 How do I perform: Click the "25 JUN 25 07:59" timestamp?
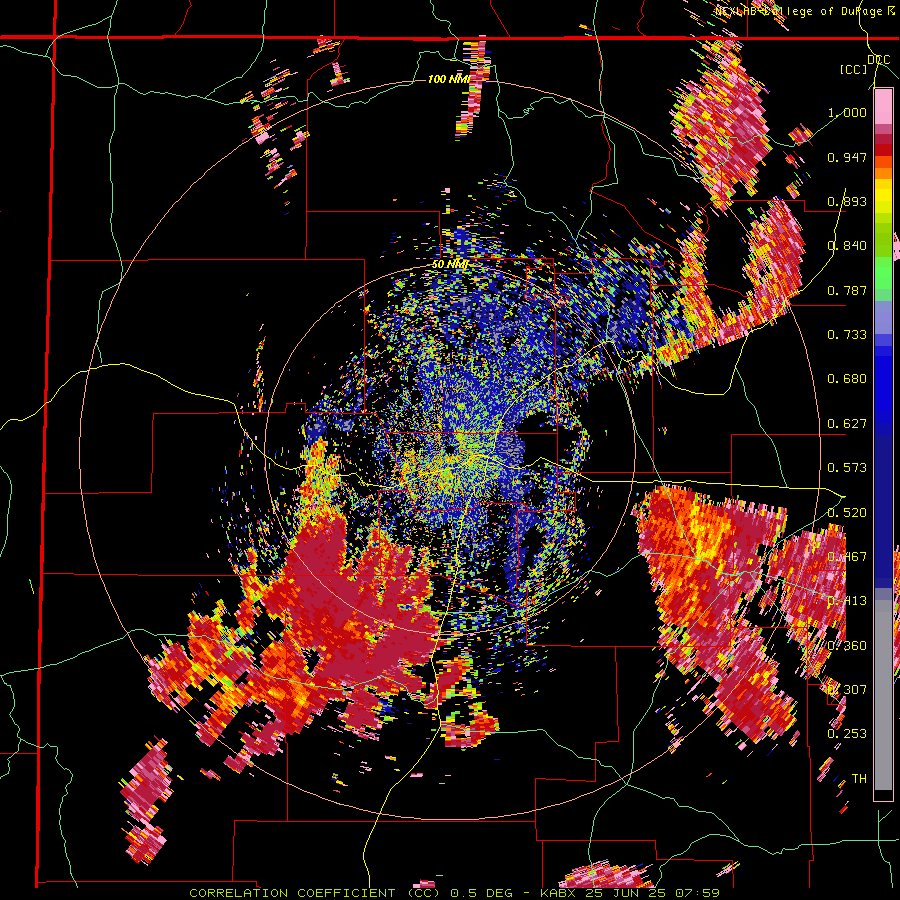coord(653,893)
